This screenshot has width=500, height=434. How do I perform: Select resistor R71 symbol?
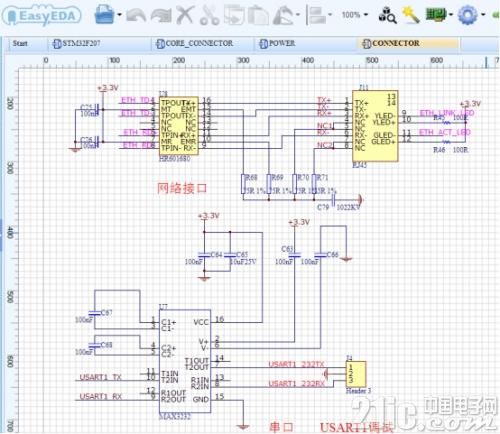[x=314, y=184]
